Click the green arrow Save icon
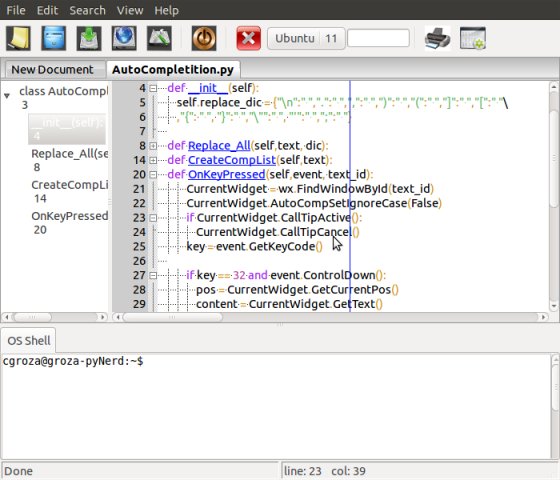Image resolution: width=560 pixels, height=480 pixels. click(x=89, y=38)
